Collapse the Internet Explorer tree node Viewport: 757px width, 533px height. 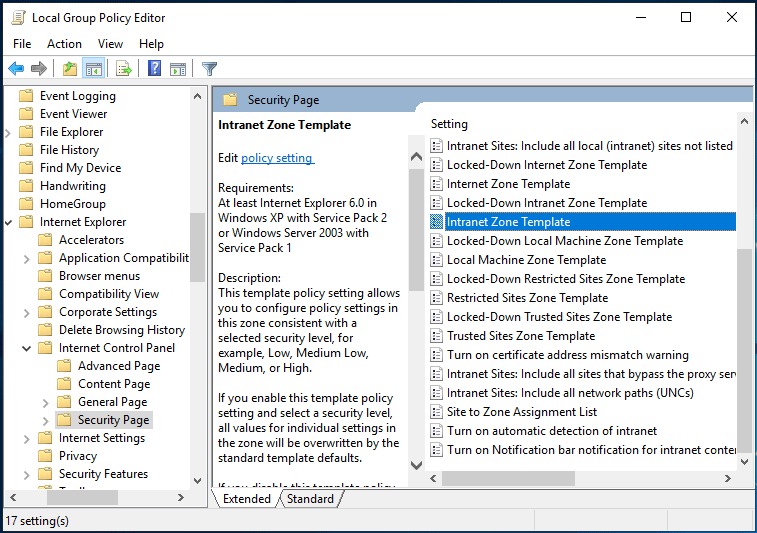(8, 223)
